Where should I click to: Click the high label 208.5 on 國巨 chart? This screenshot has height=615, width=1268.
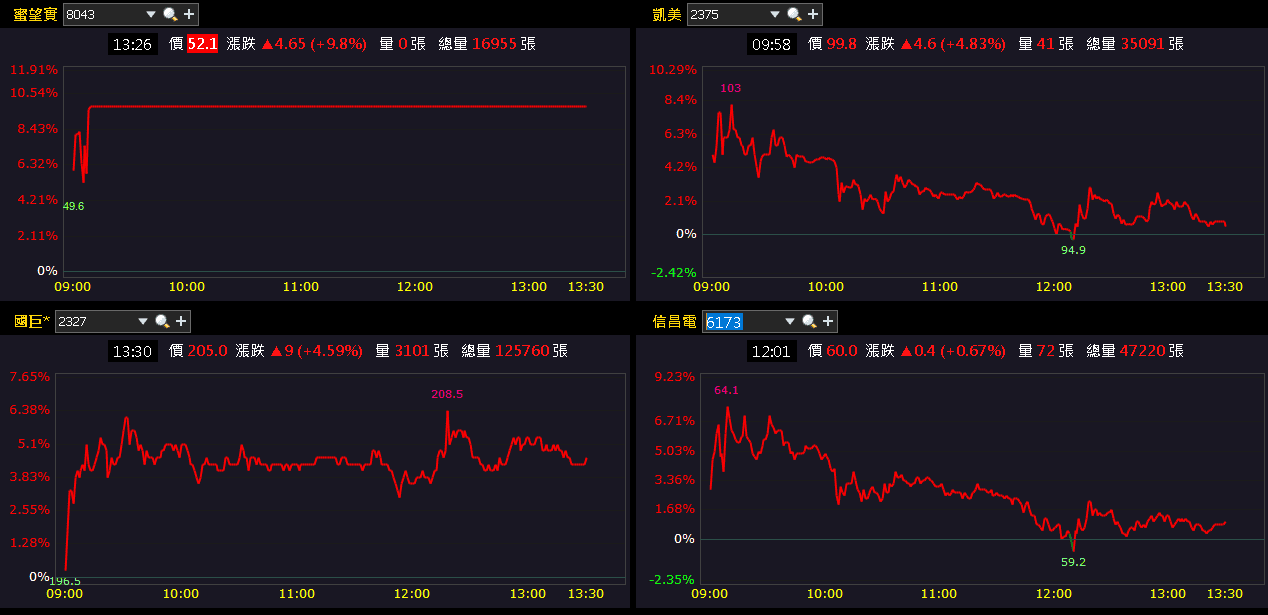447,394
